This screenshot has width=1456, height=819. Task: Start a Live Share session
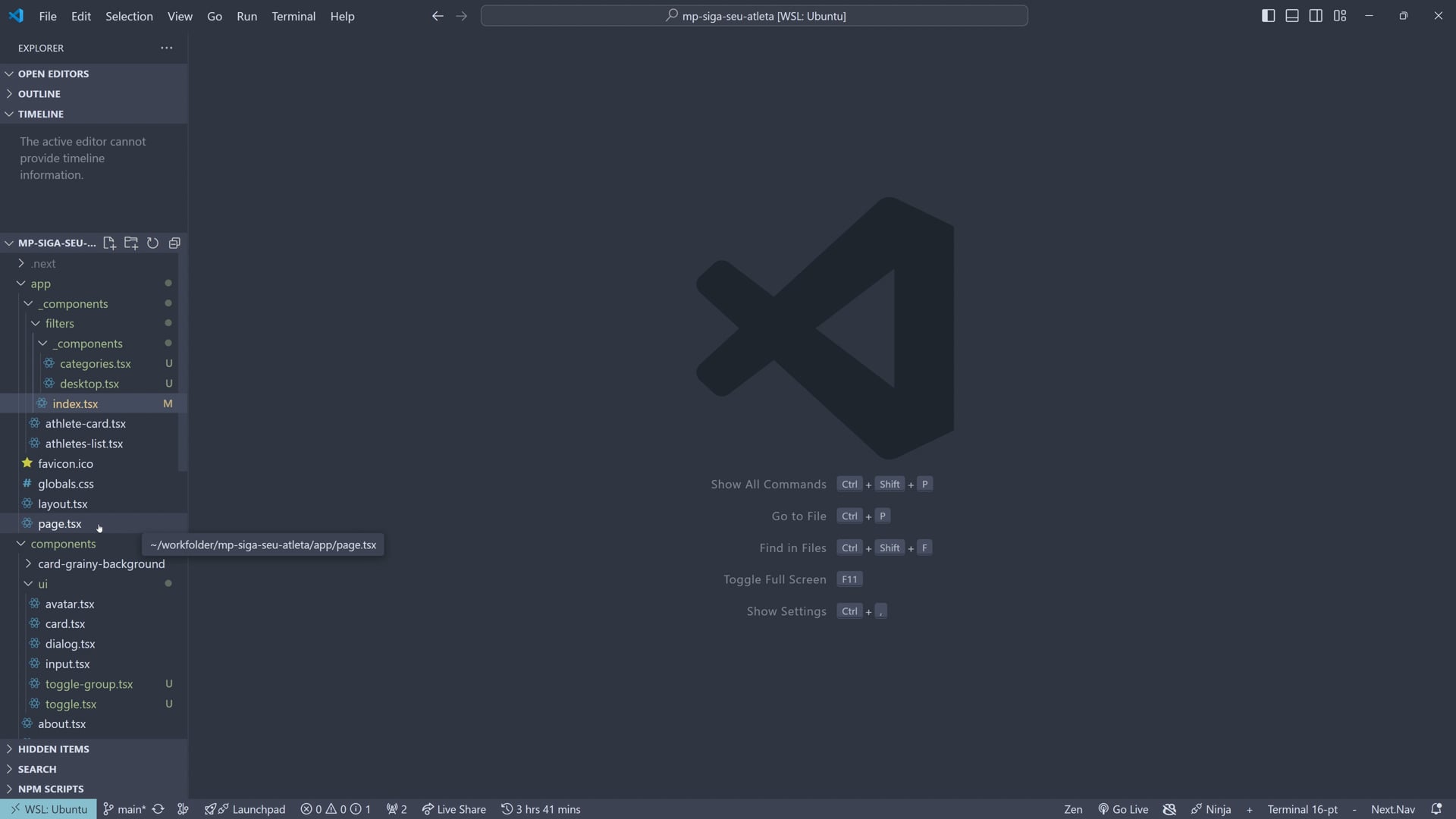[453, 809]
